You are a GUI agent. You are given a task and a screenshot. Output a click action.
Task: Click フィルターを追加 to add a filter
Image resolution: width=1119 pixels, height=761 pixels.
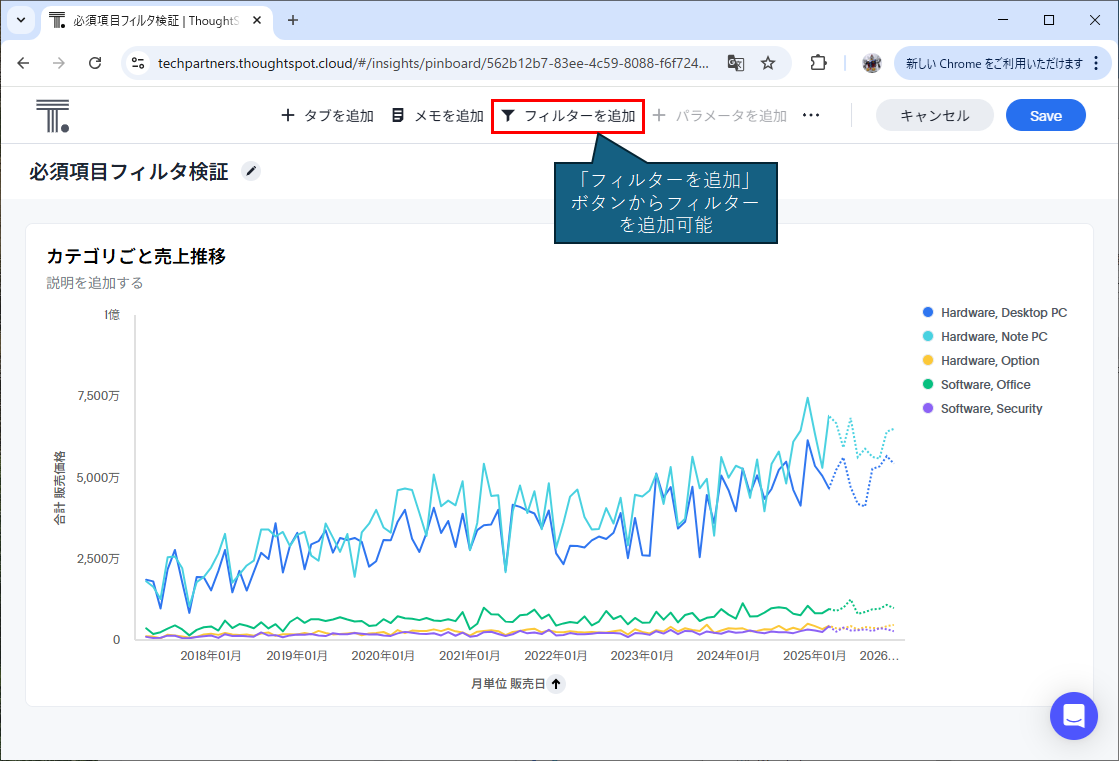click(568, 116)
